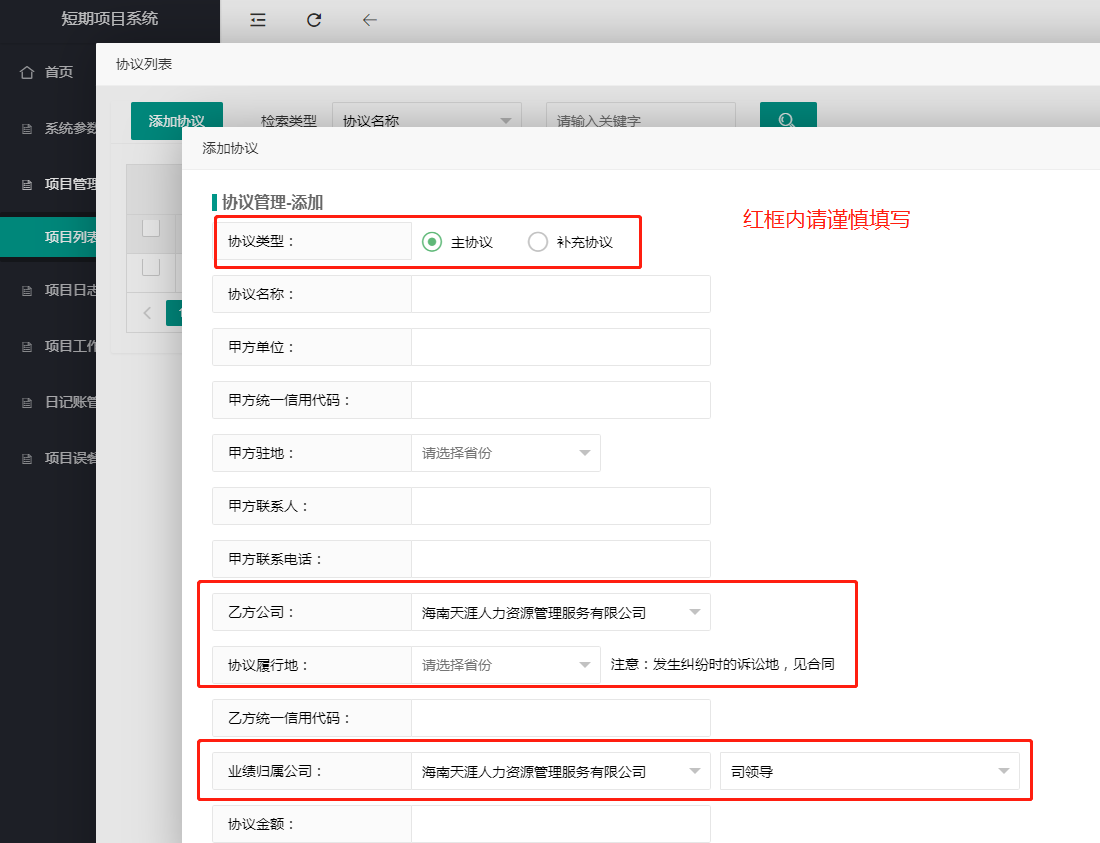The width and height of the screenshot is (1100, 843).
Task: Click the 甲方联系电话 input field
Action: pyautogui.click(x=561, y=559)
